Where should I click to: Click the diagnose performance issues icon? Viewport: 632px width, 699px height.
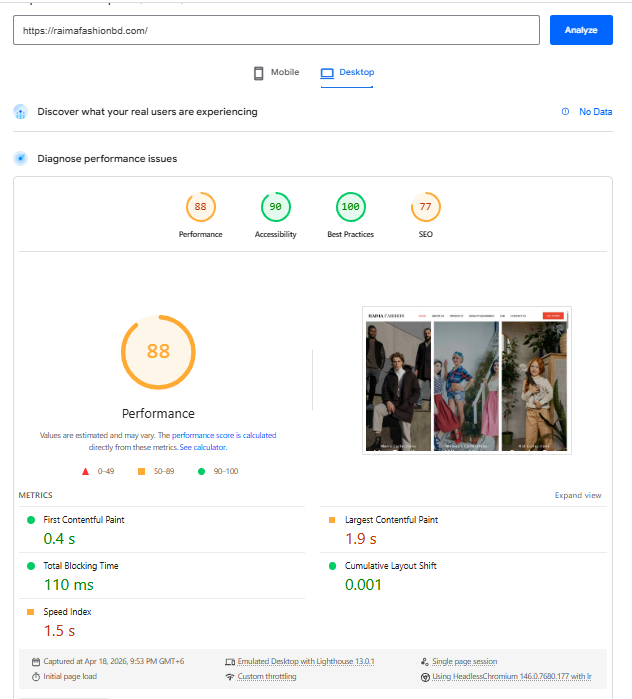point(20,158)
